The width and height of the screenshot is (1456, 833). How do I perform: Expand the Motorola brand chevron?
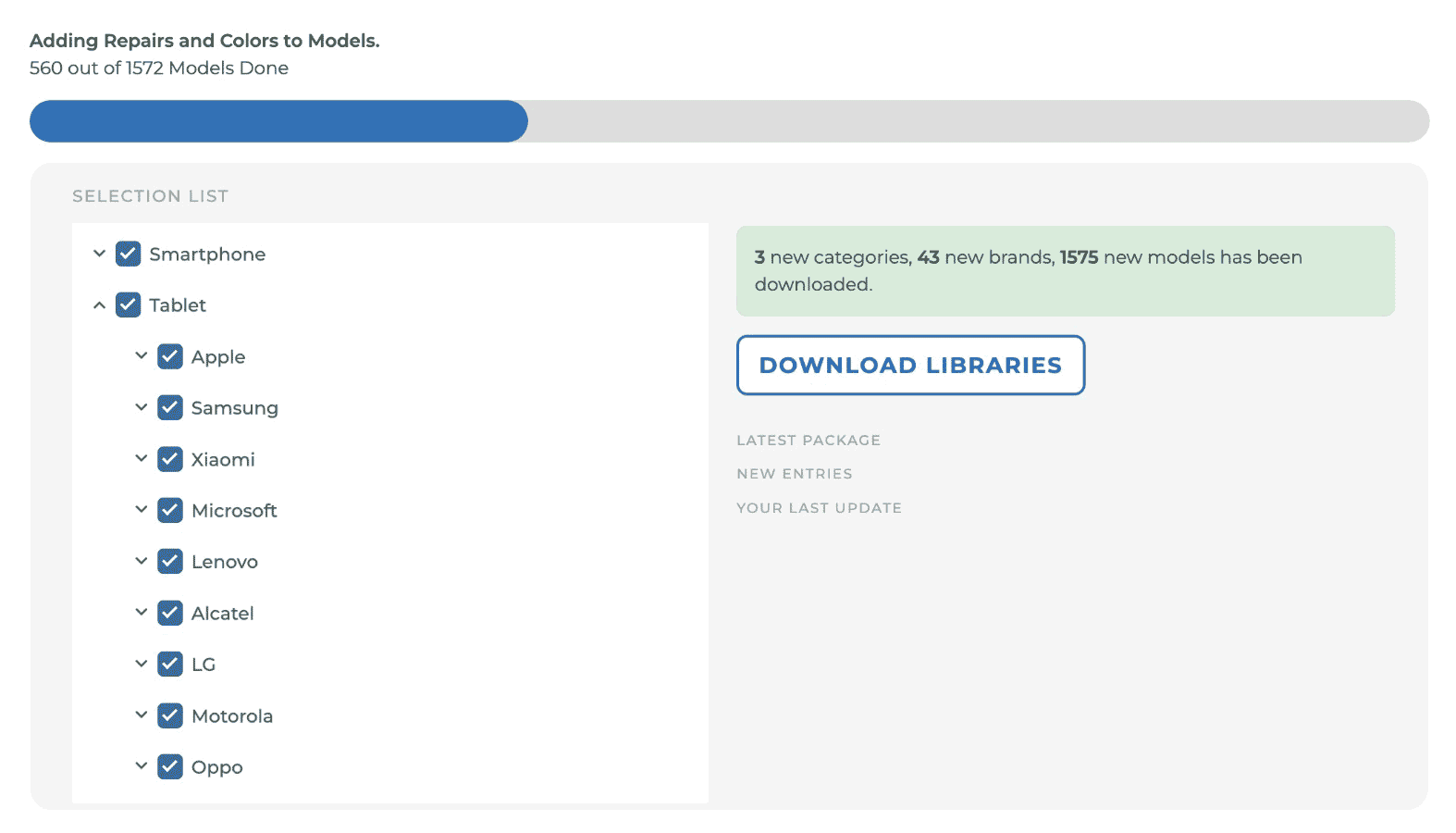(142, 715)
